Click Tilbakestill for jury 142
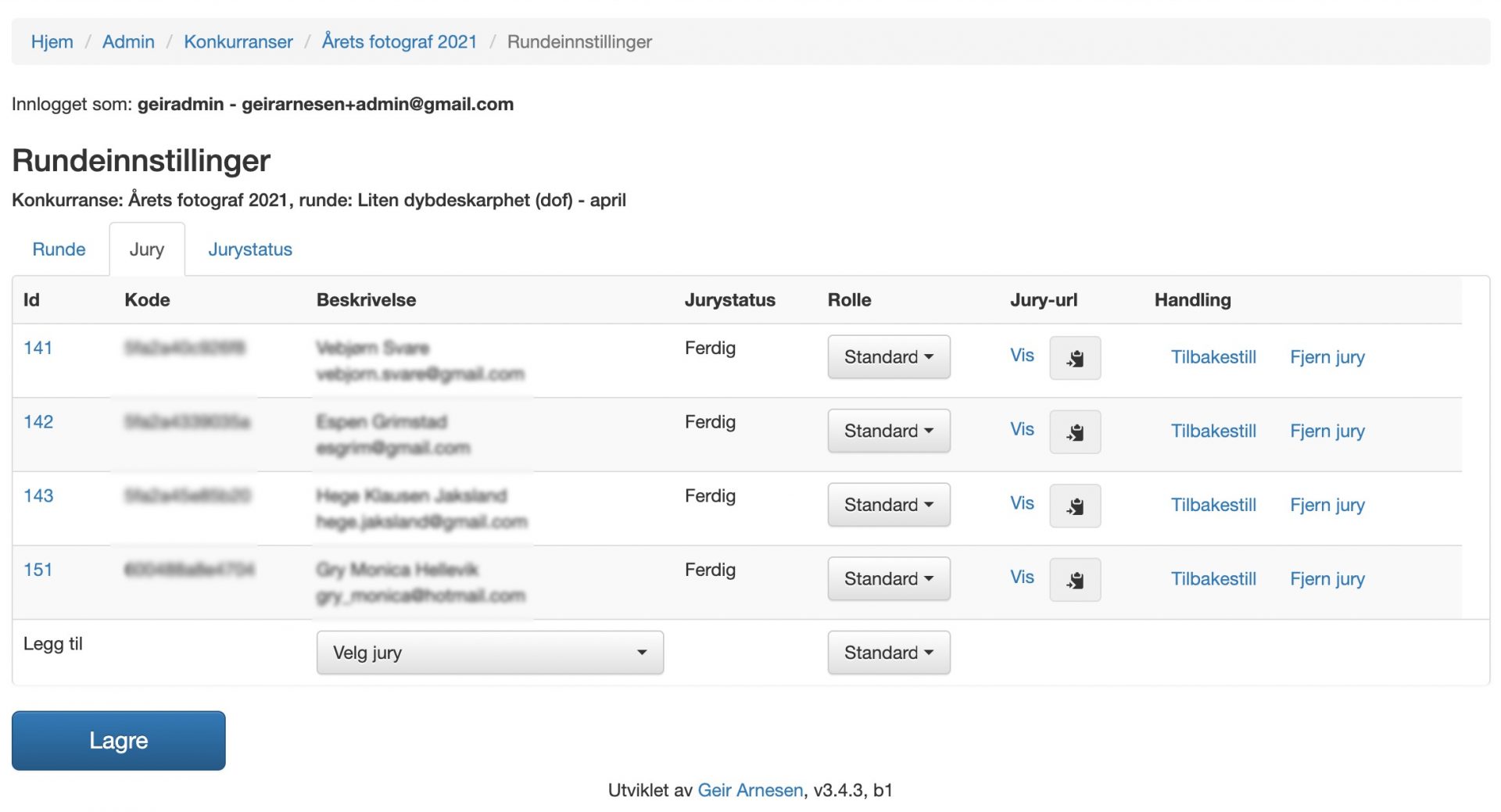The image size is (1501, 812). pos(1213,431)
